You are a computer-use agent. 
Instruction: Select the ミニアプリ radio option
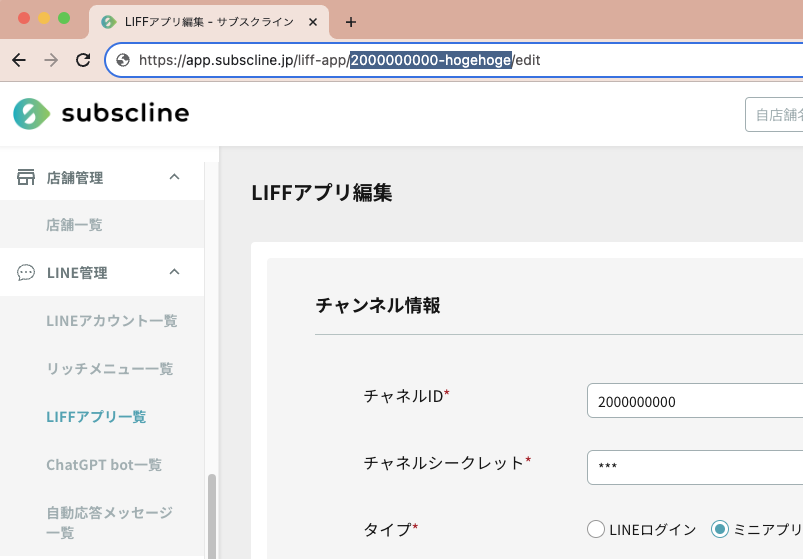coord(720,529)
